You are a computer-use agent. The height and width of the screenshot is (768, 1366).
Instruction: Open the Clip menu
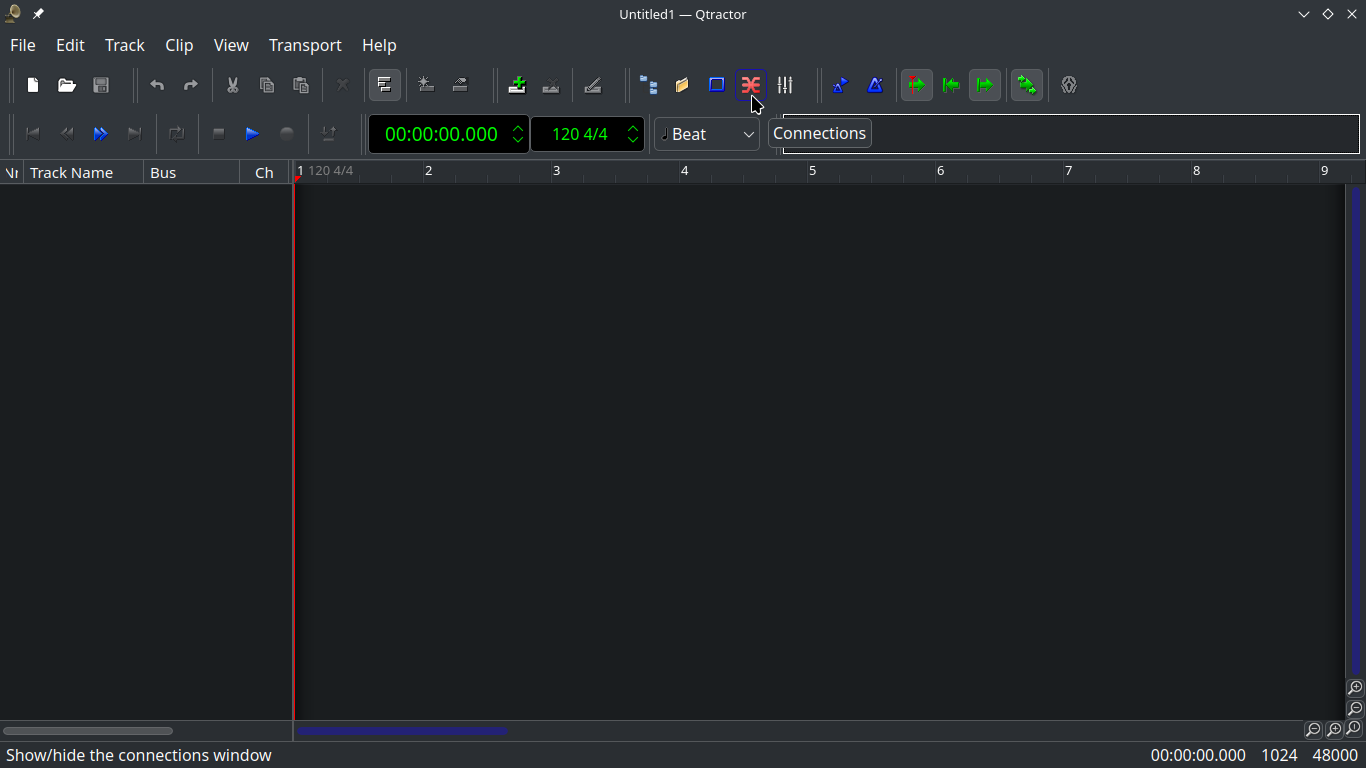179,45
